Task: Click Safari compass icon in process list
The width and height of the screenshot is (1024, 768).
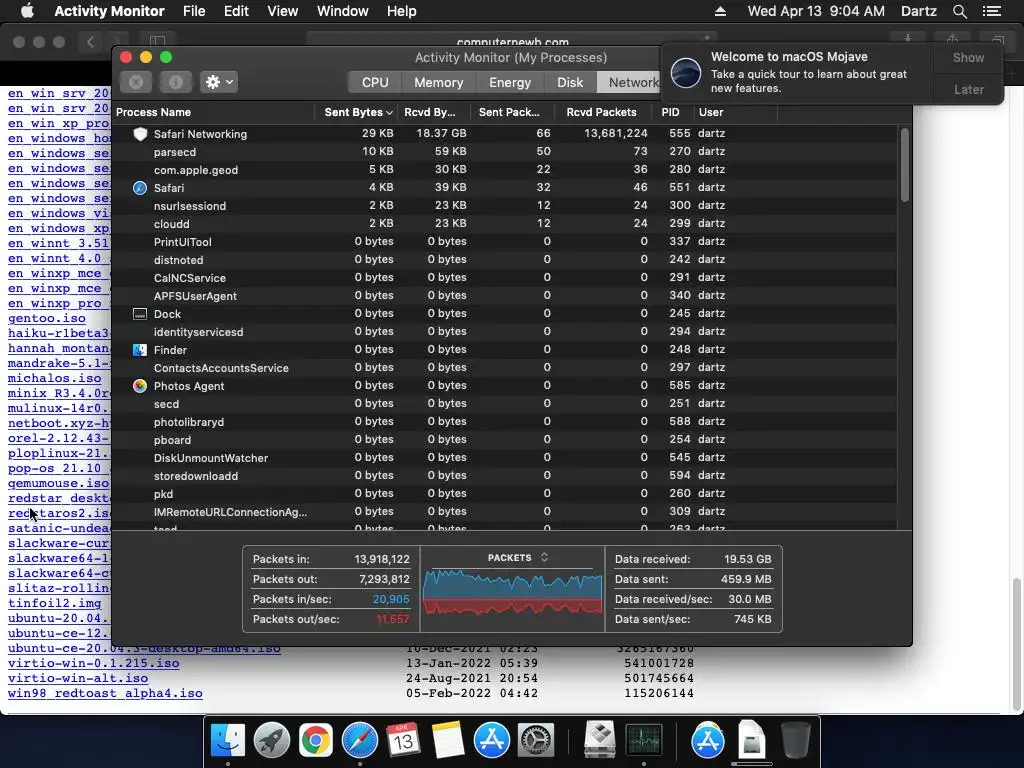Action: [140, 188]
